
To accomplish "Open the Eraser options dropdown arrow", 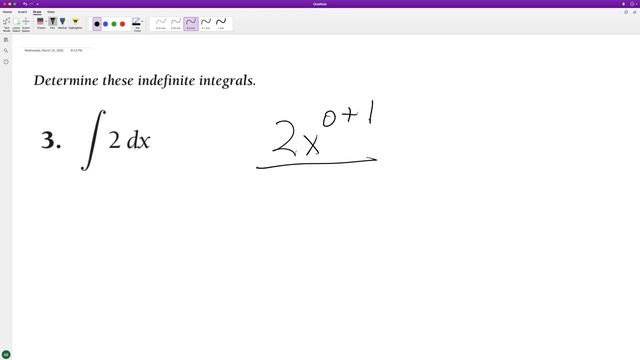I will point(46,21).
